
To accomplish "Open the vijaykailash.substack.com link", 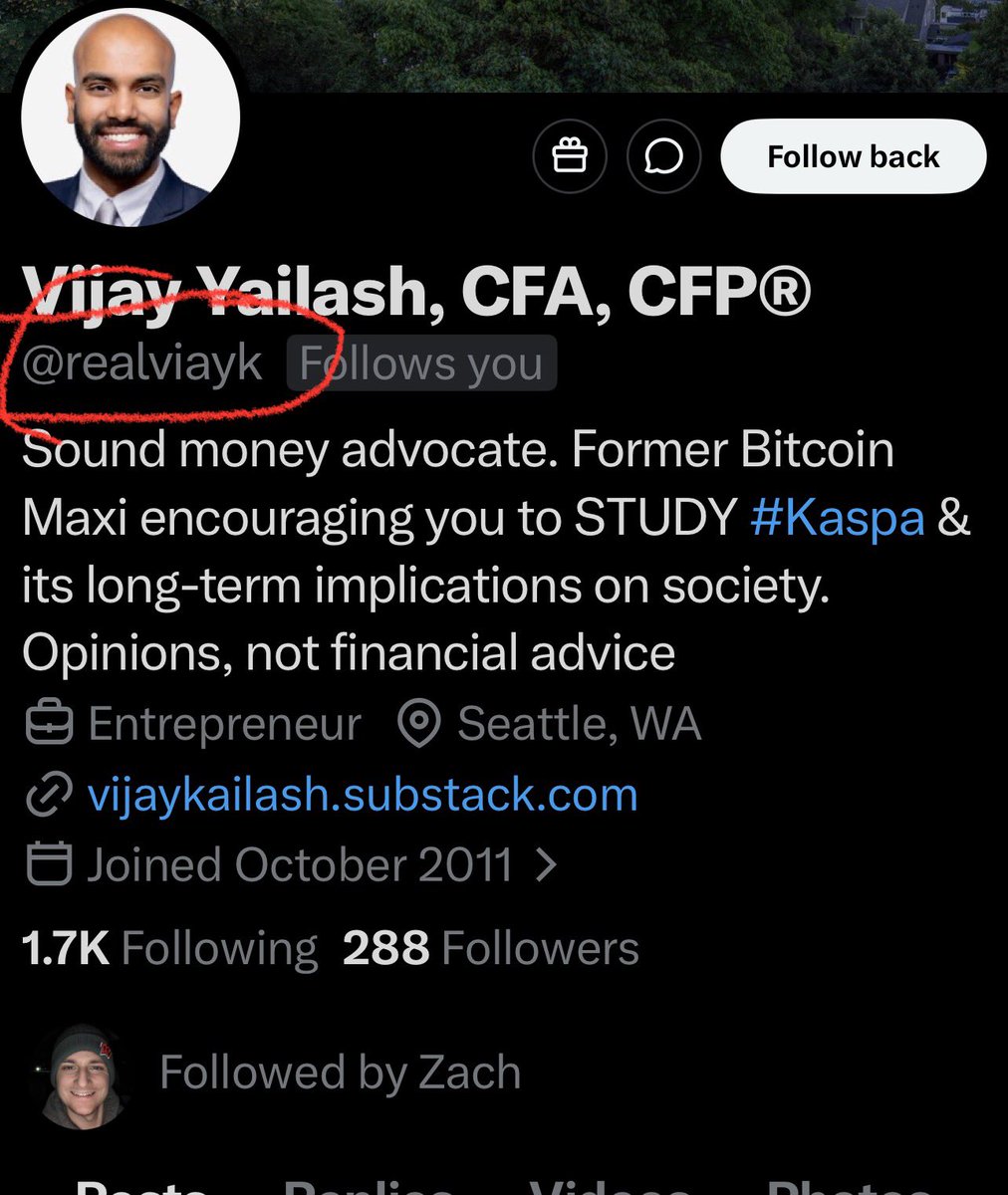I will coord(363,795).
